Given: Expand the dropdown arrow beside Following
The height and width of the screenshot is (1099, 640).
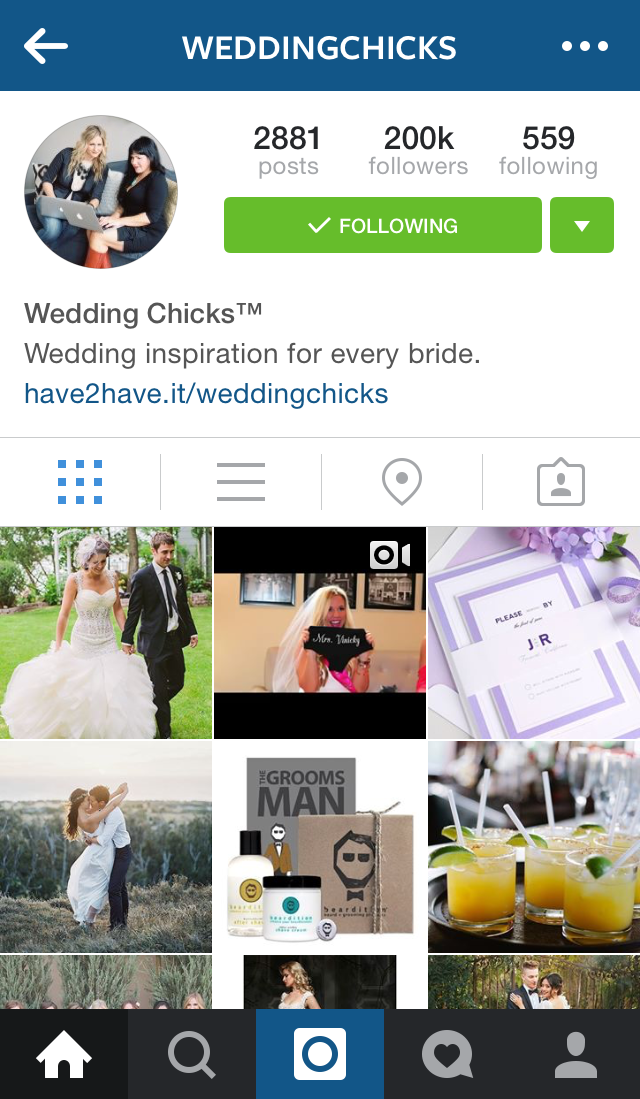Looking at the screenshot, I should coord(582,225).
